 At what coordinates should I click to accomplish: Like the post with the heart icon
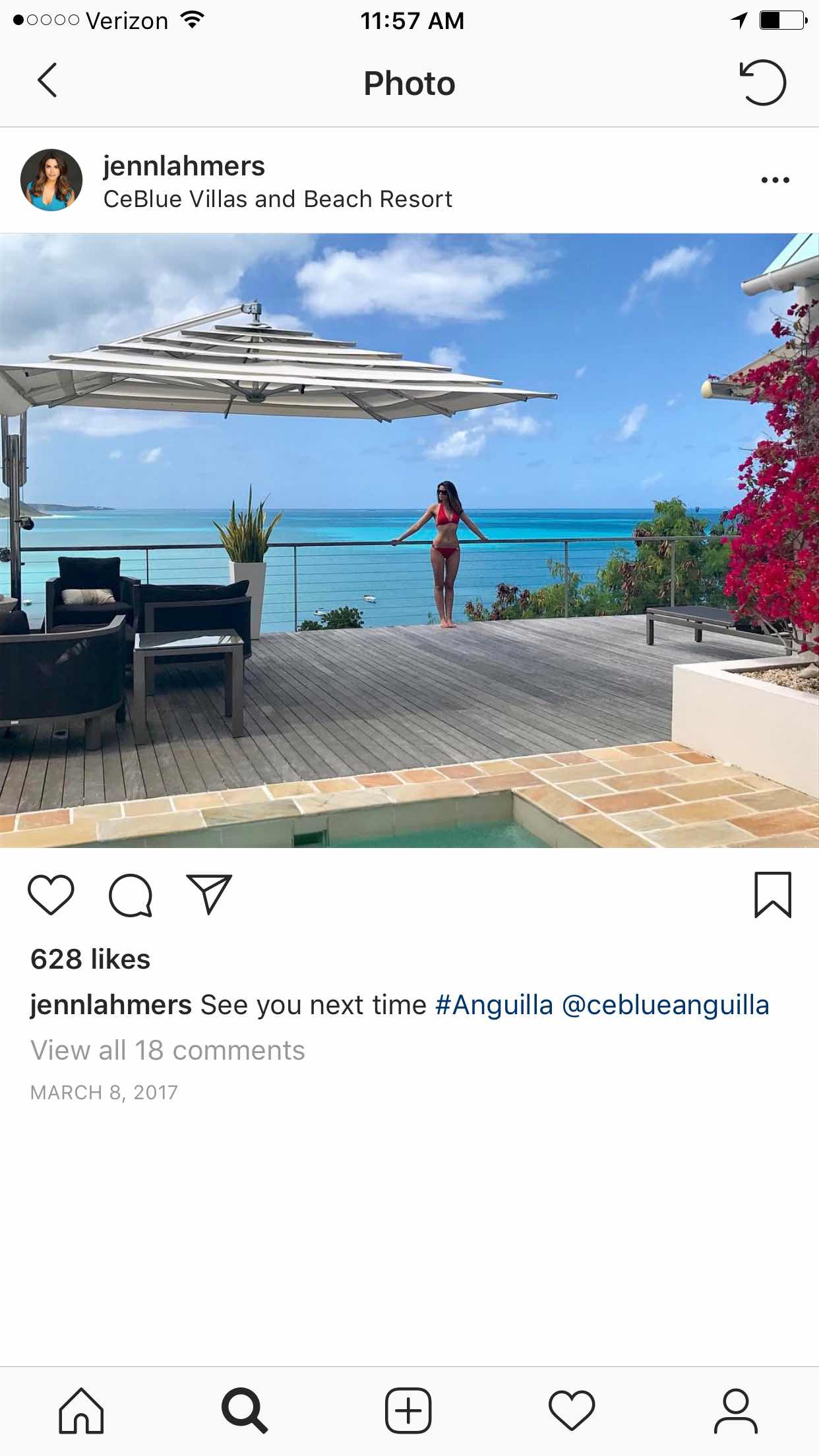point(51,895)
